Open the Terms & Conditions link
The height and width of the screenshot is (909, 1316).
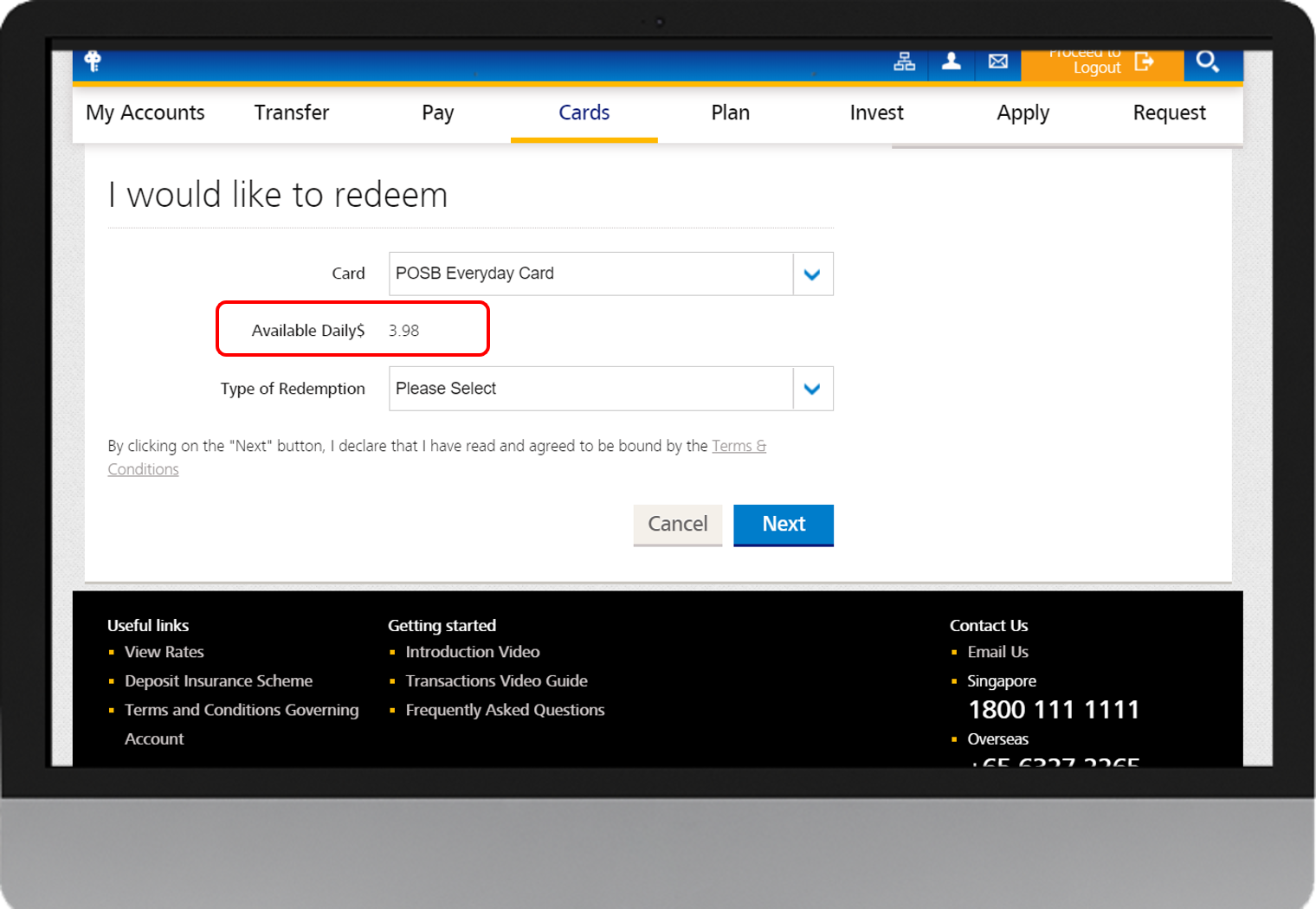click(738, 447)
